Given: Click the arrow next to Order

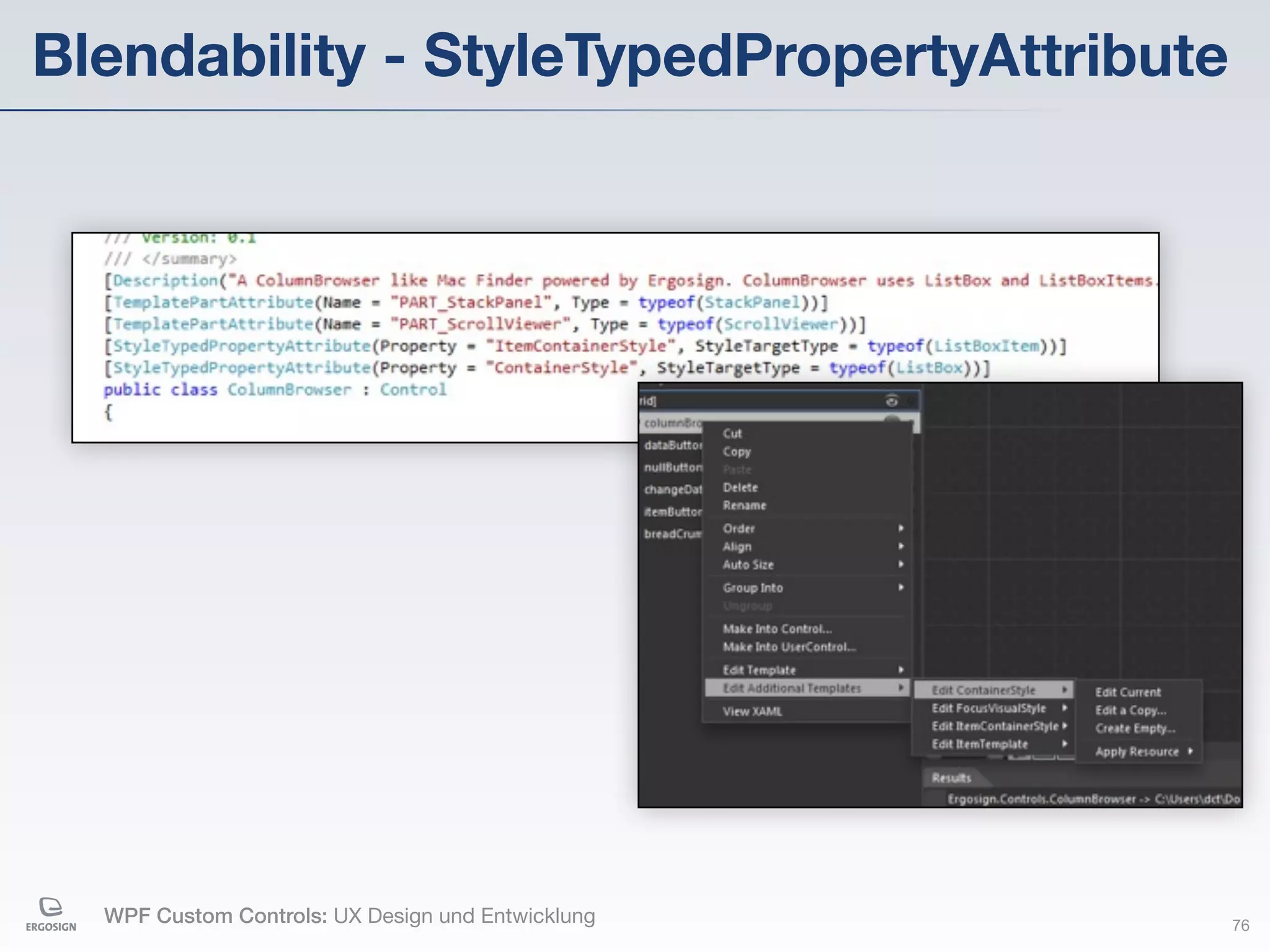Looking at the screenshot, I should [901, 528].
